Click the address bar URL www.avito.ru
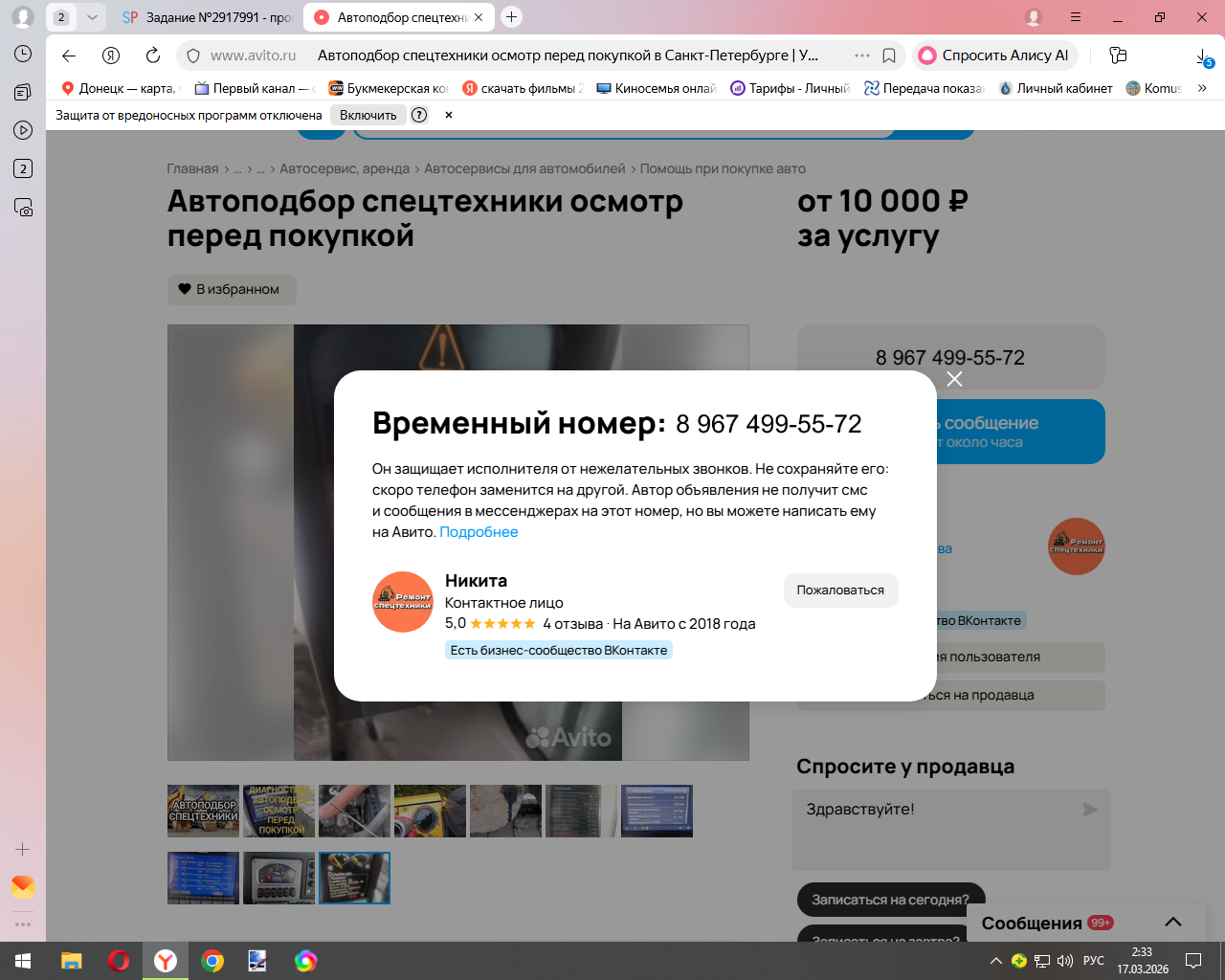Viewport: 1225px width, 980px height. pos(254,56)
